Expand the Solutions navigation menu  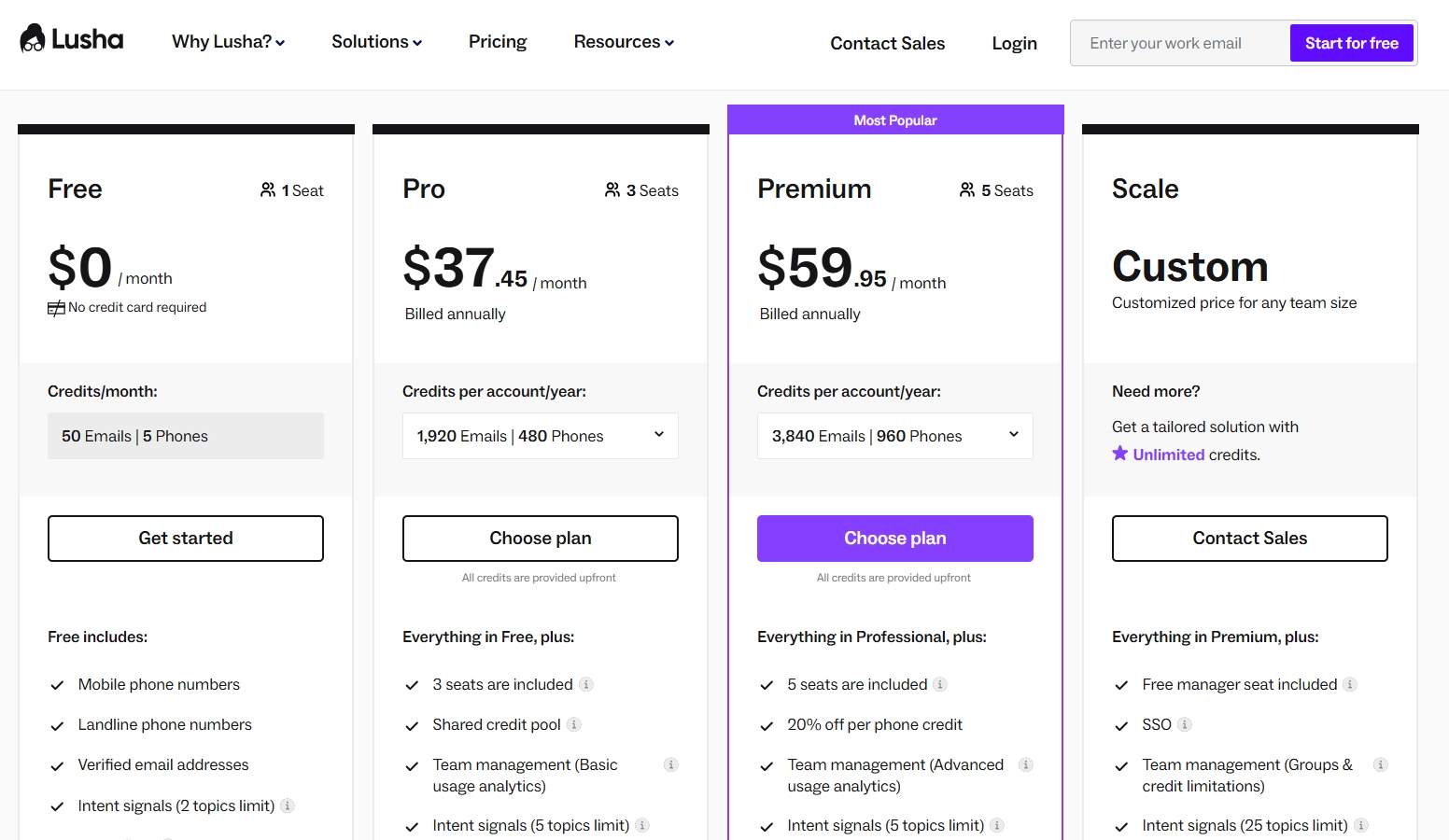[376, 42]
